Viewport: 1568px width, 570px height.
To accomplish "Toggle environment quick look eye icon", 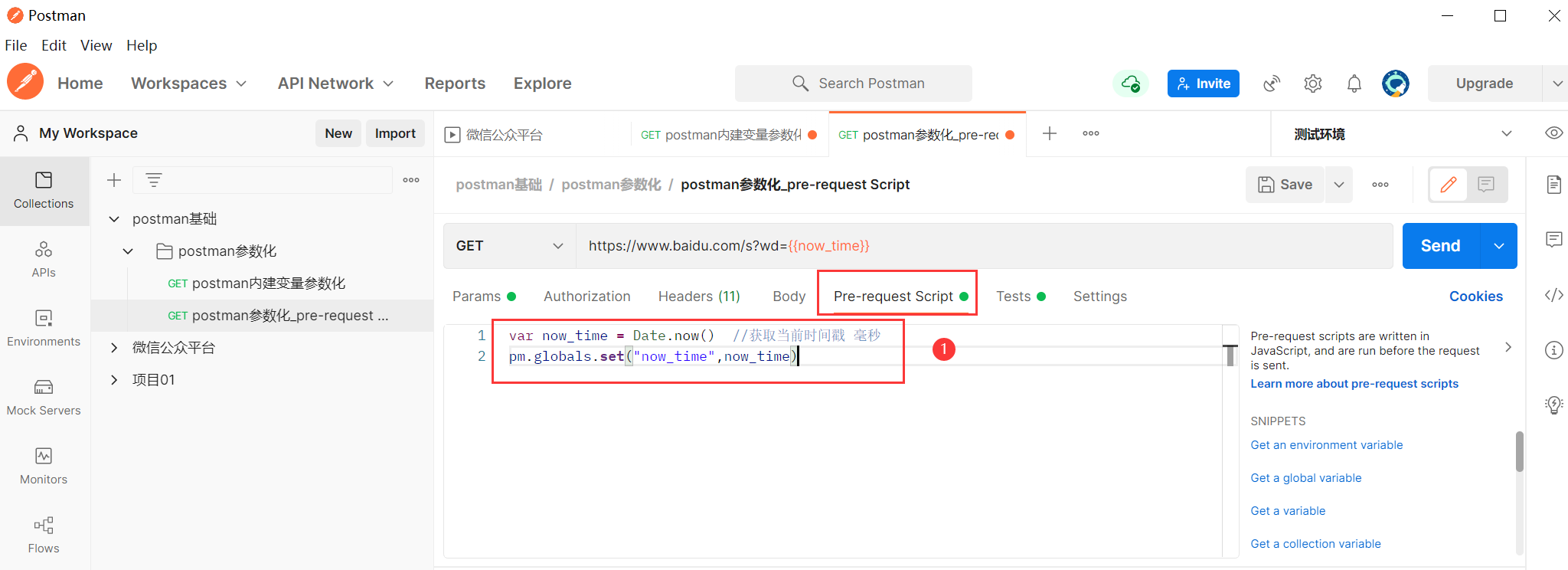I will click(1553, 133).
